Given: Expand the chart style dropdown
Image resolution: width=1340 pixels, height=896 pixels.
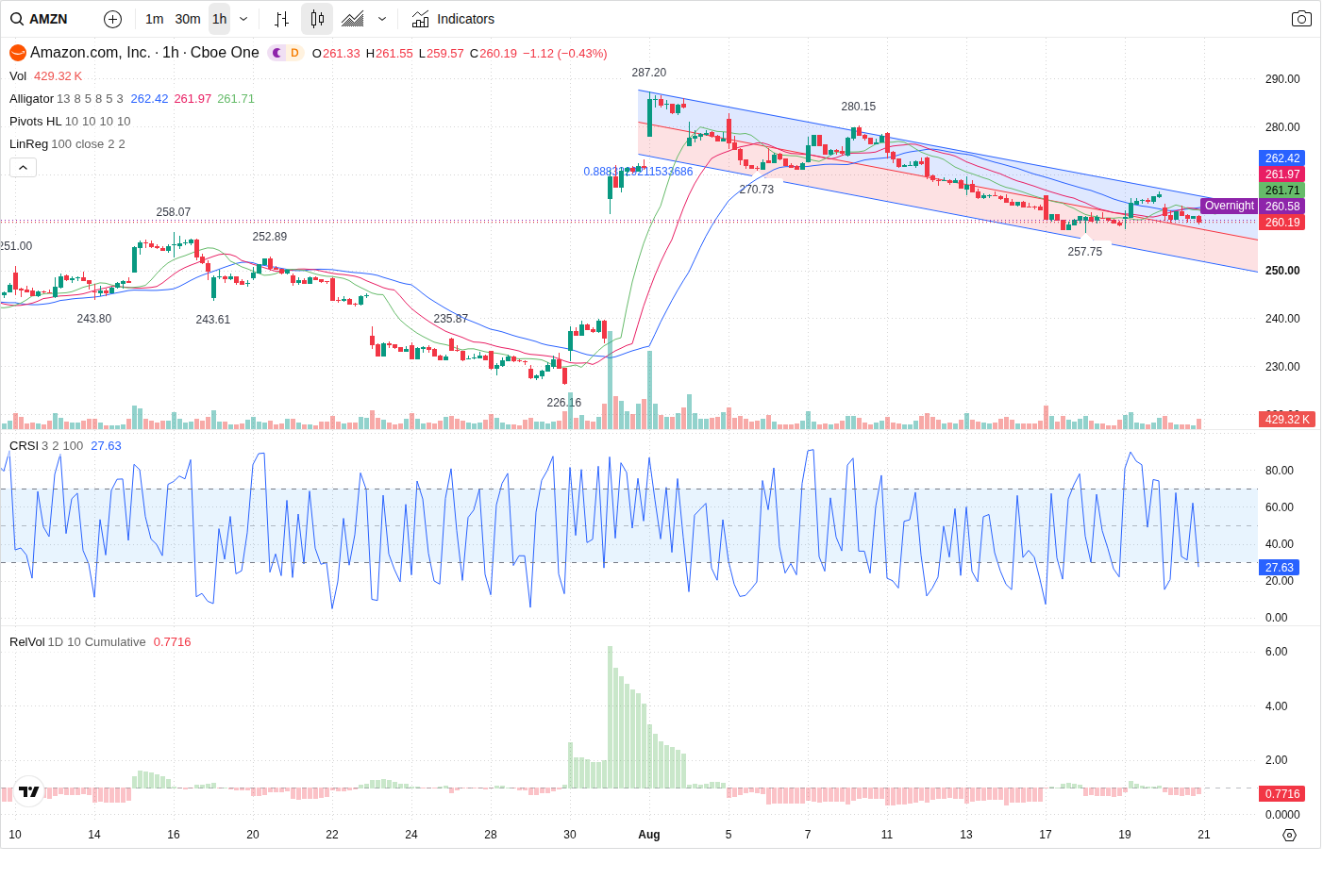Looking at the screenshot, I should [382, 19].
